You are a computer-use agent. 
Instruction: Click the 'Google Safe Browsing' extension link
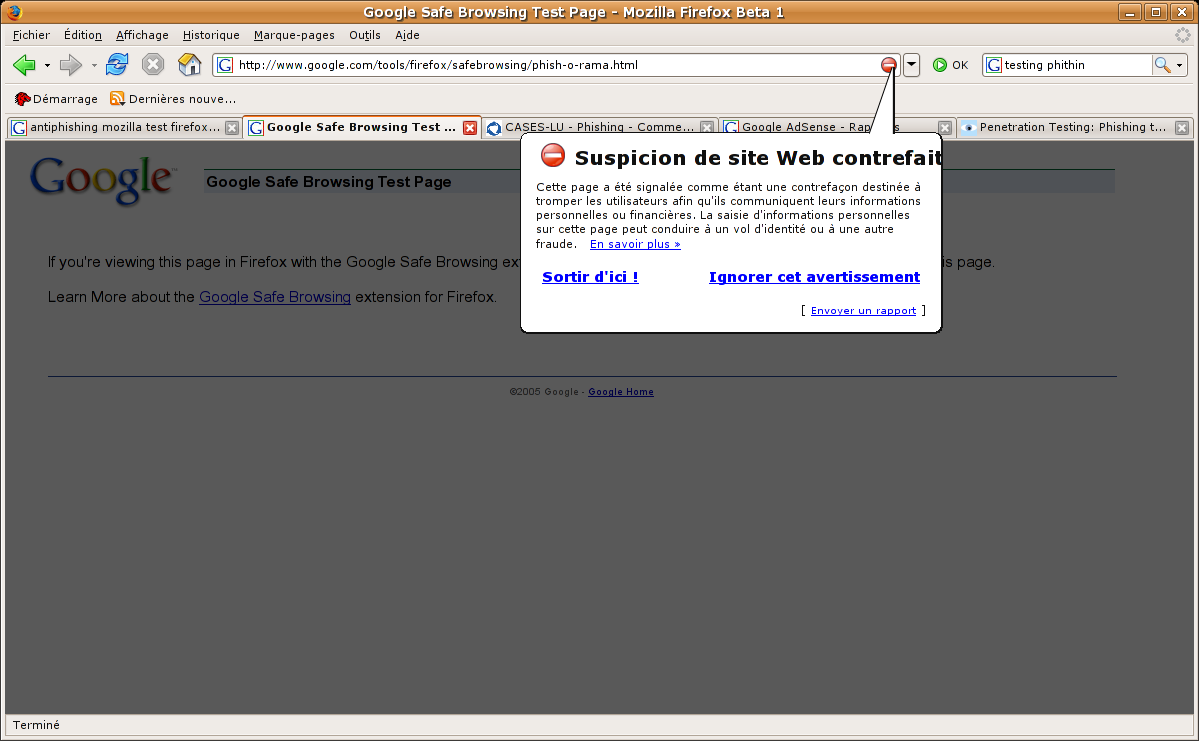click(275, 297)
